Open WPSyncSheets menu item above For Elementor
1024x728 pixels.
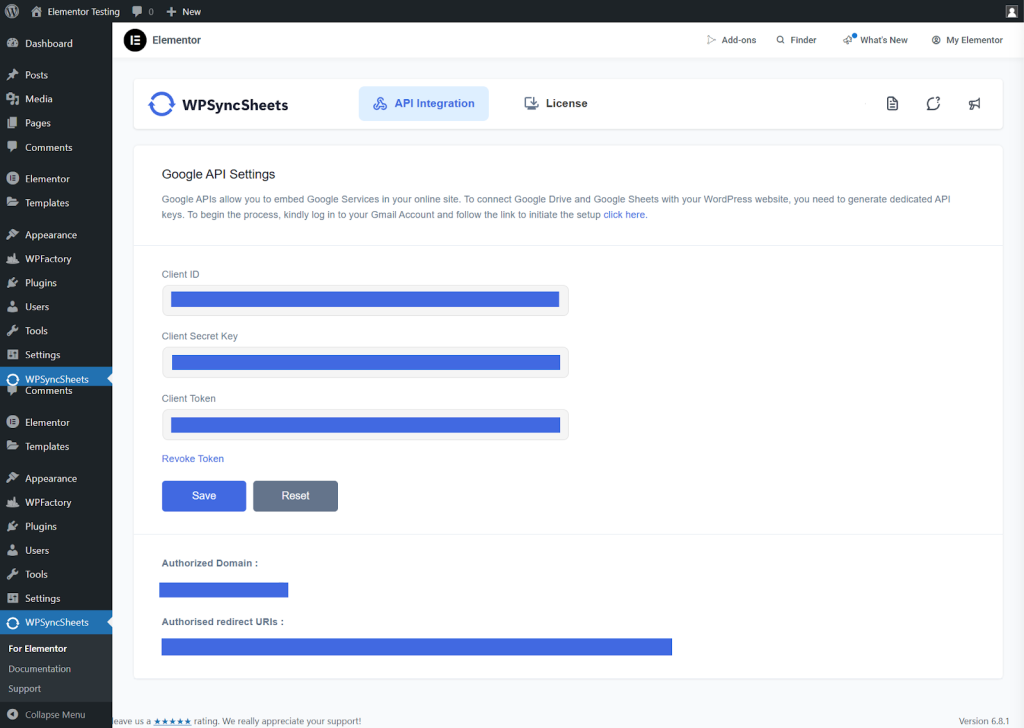point(56,622)
